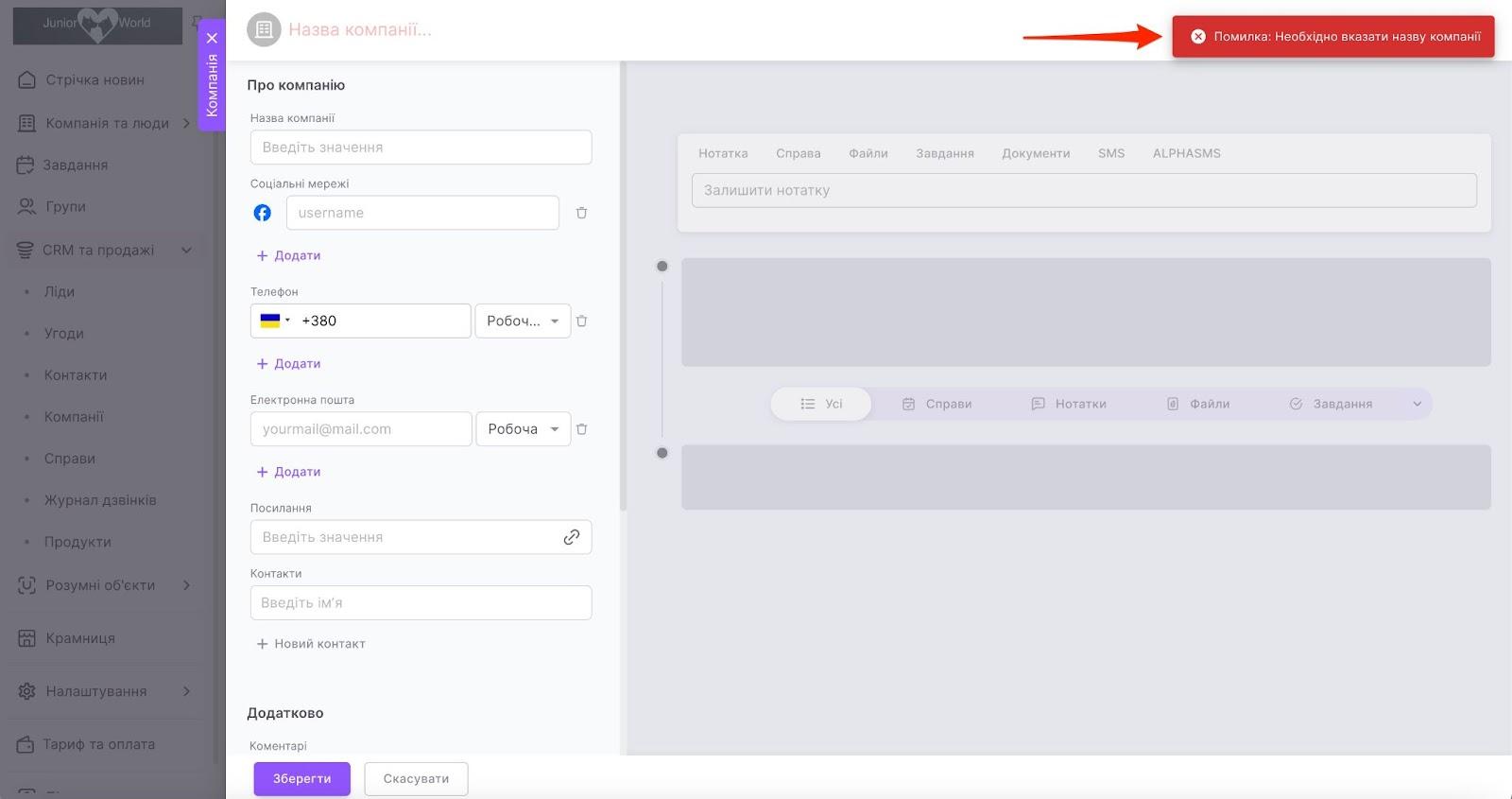Viewport: 1512px width, 799px height.
Task: Click the Junior World logo
Action: coord(97,25)
